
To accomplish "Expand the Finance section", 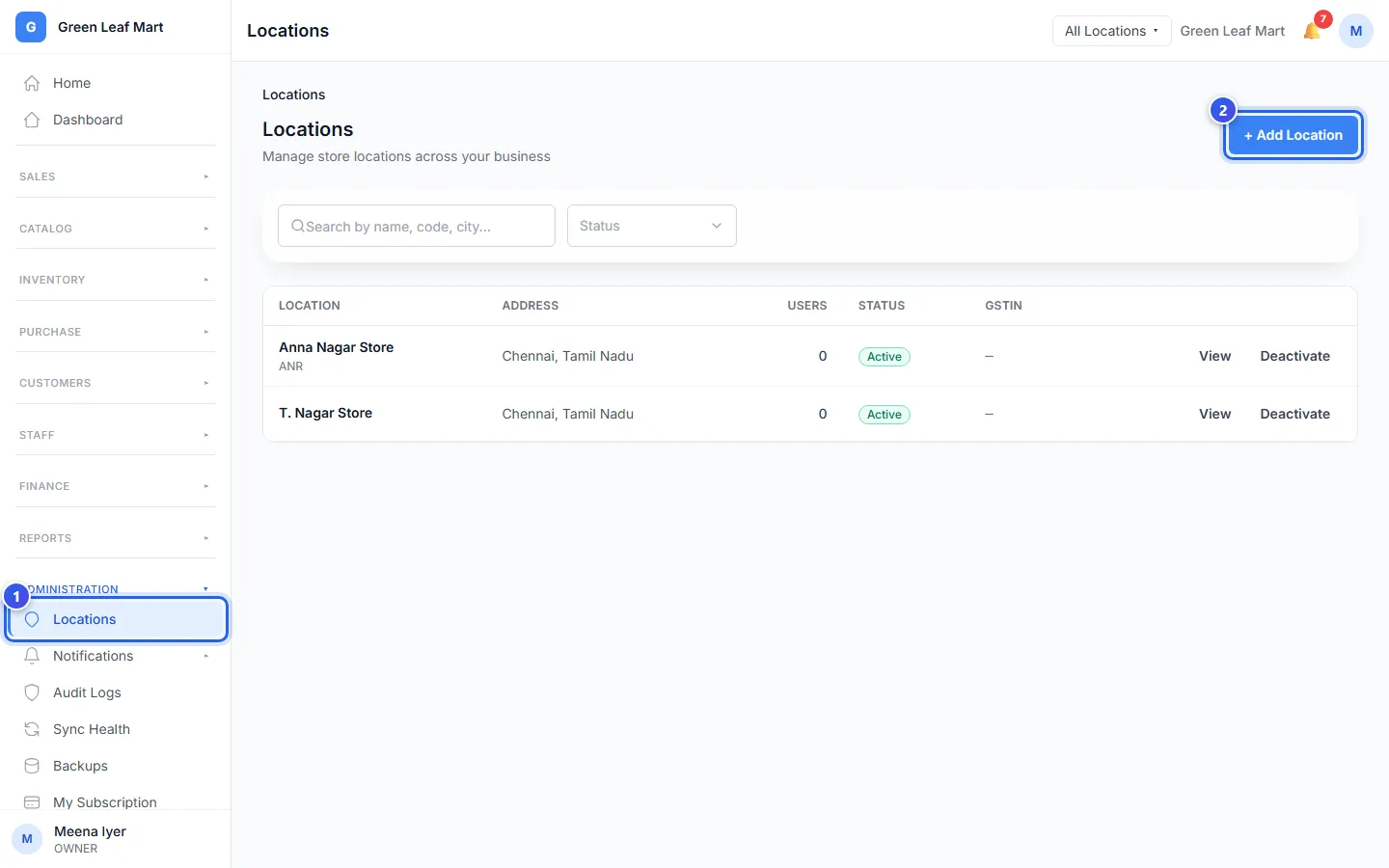I will 116,486.
